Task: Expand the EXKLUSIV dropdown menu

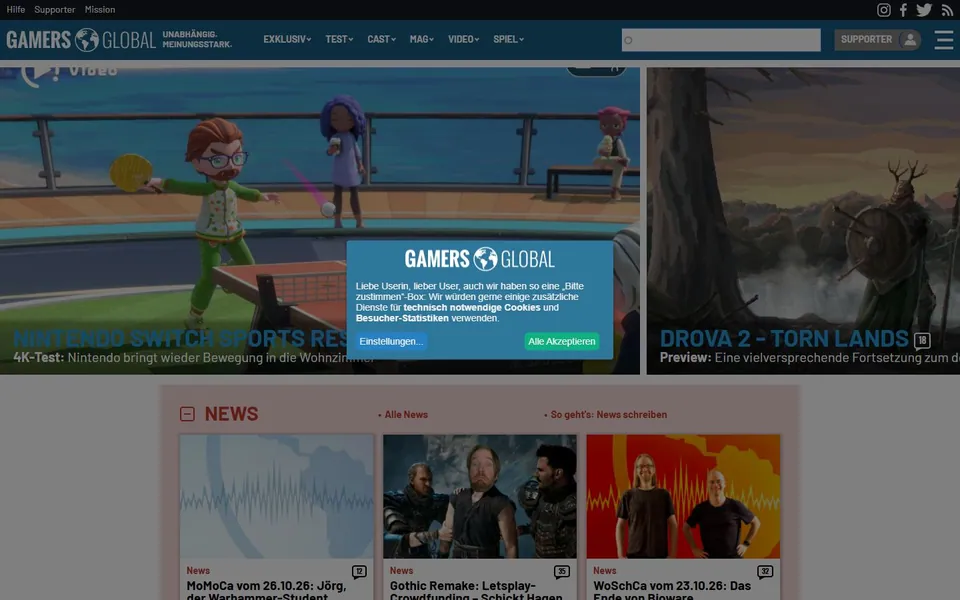Action: coord(287,39)
